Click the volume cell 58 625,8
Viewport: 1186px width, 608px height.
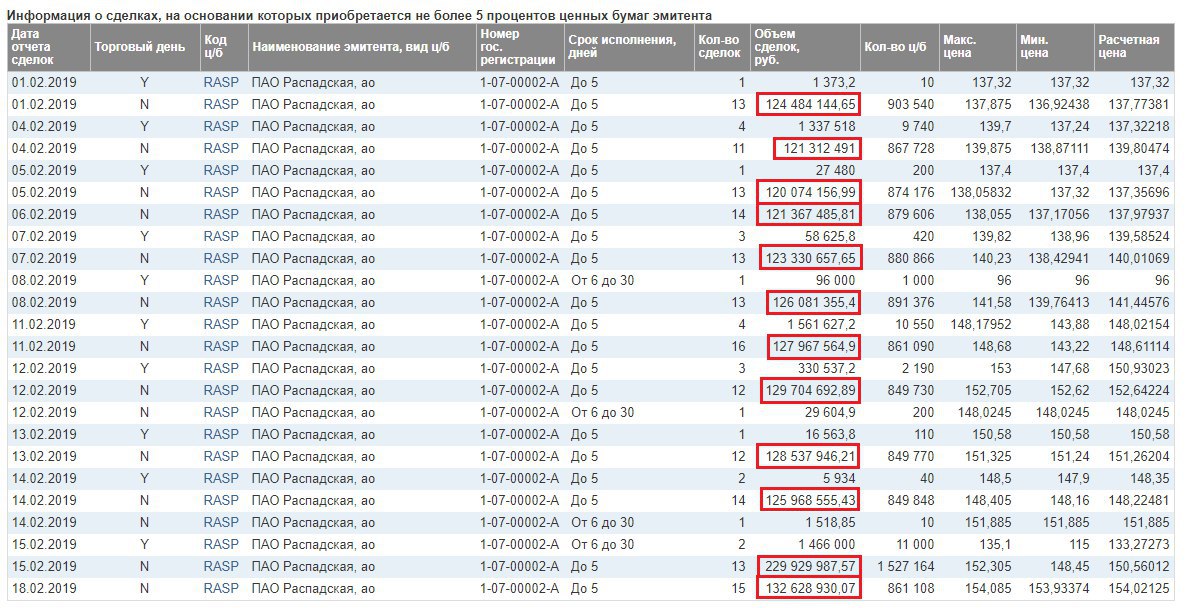click(830, 237)
